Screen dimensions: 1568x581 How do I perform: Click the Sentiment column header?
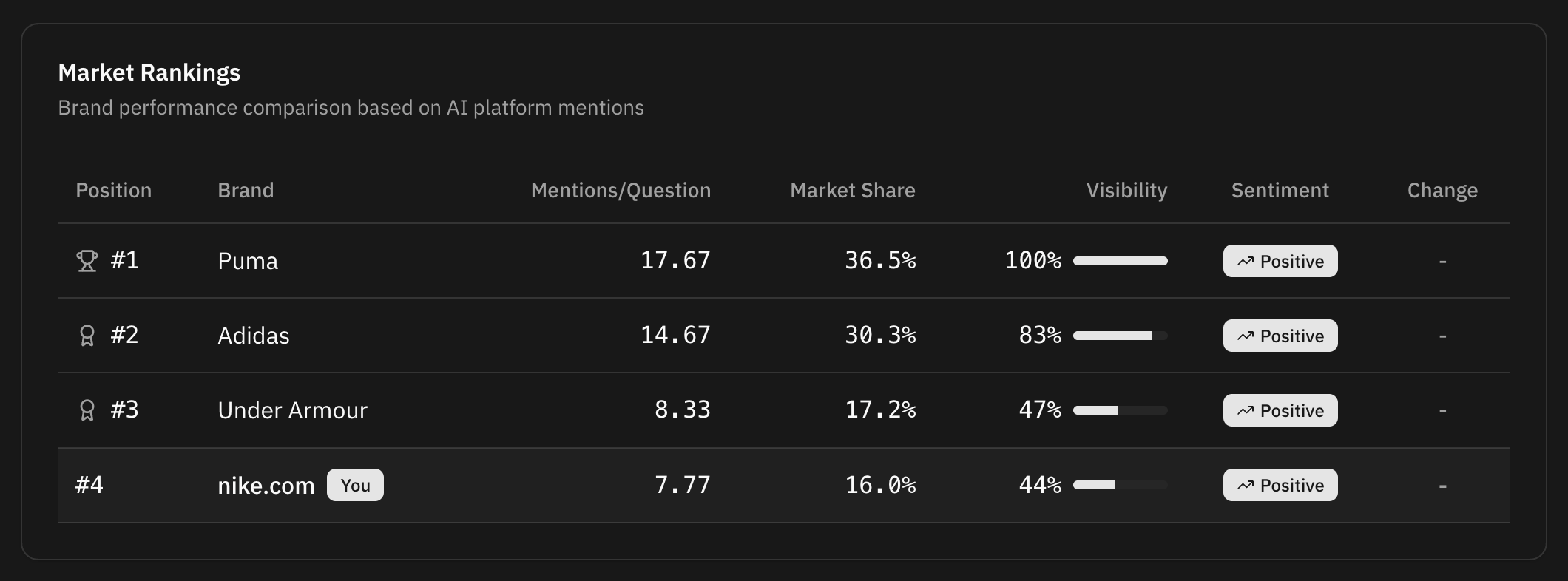click(1280, 191)
